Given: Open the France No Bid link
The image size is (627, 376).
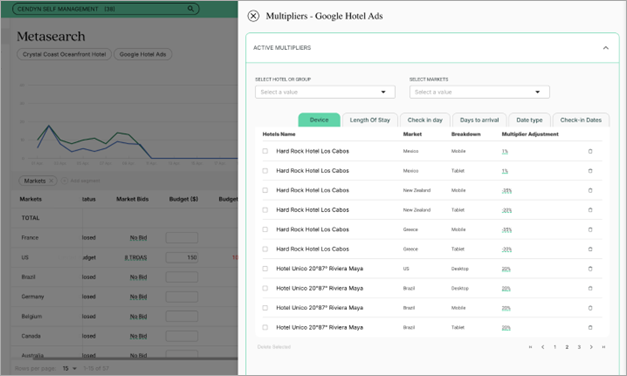Looking at the screenshot, I should [x=138, y=238].
